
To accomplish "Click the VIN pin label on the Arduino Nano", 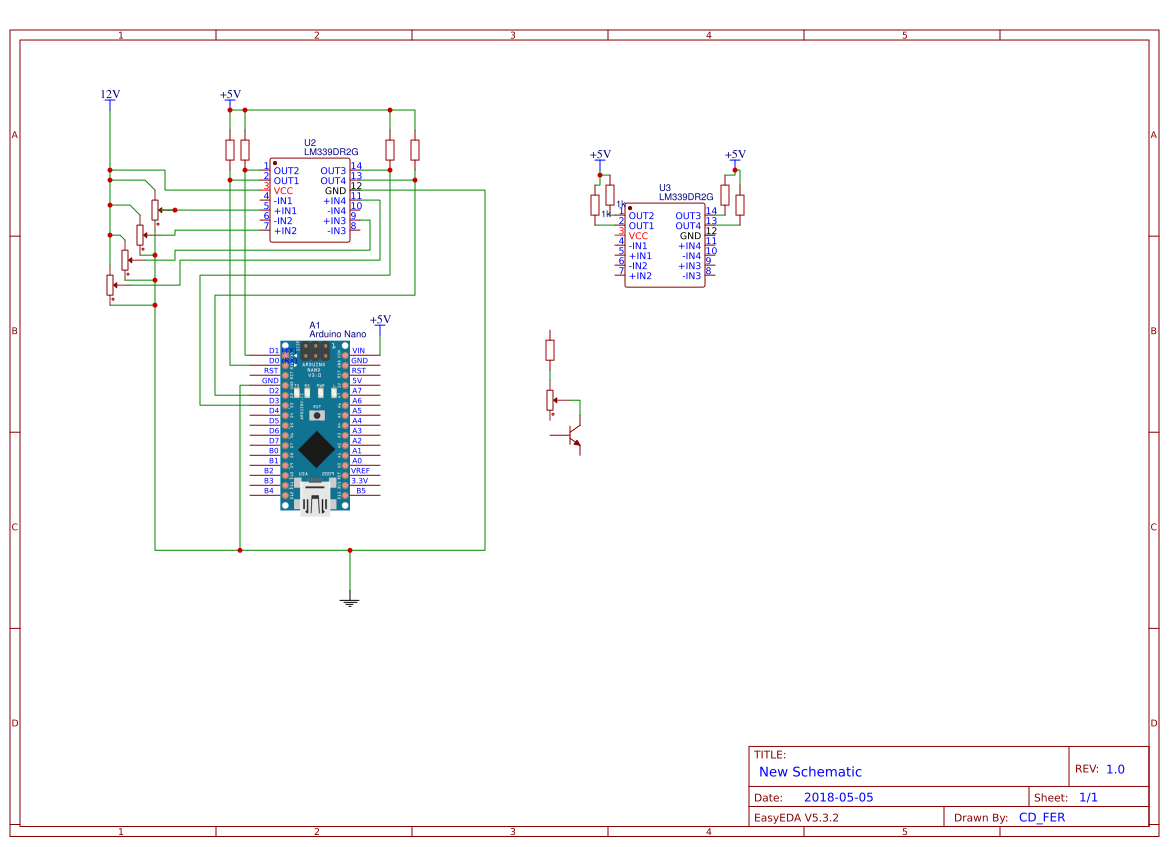I will (x=360, y=349).
